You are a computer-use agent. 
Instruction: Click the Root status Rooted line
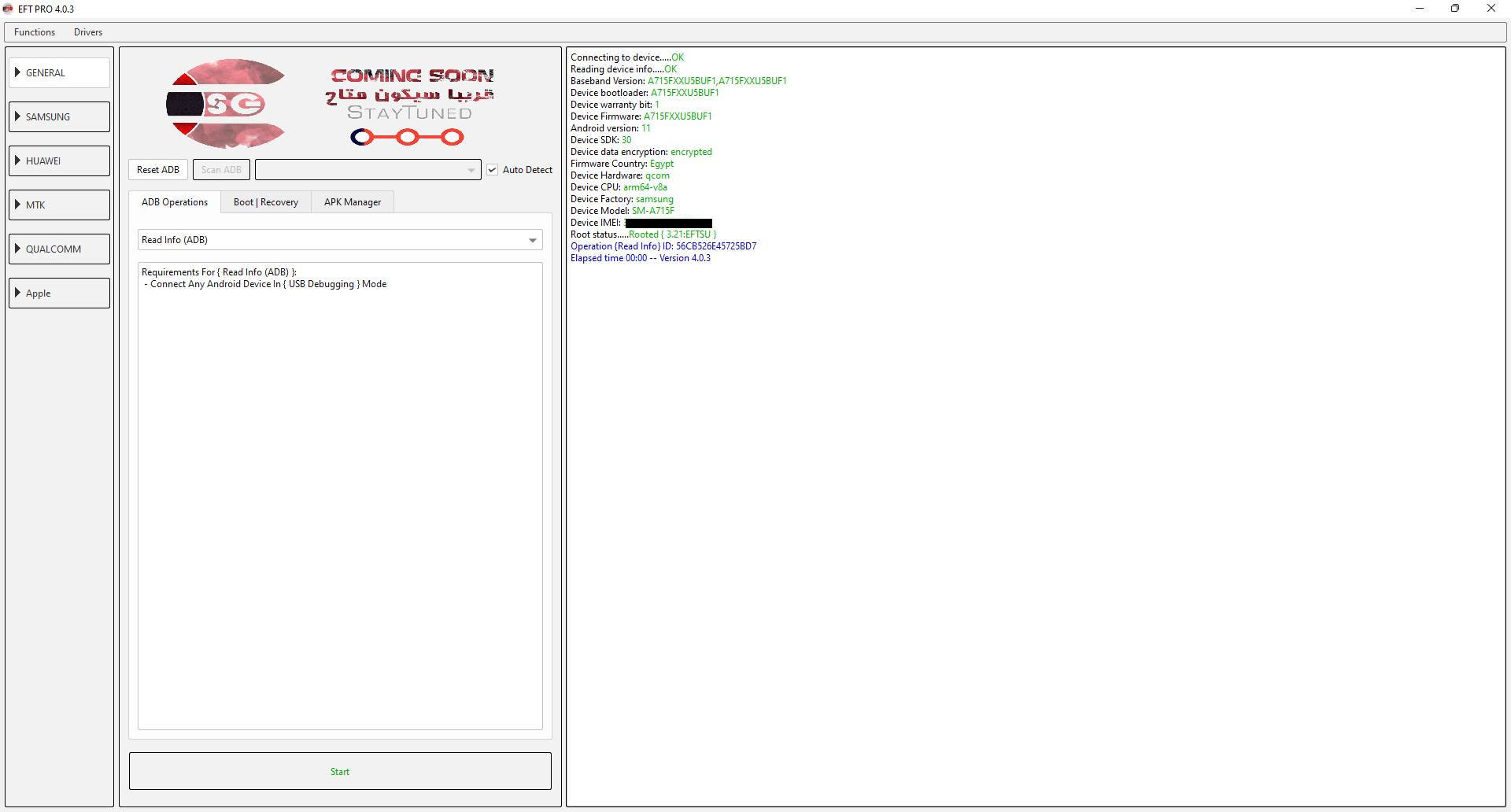point(644,234)
